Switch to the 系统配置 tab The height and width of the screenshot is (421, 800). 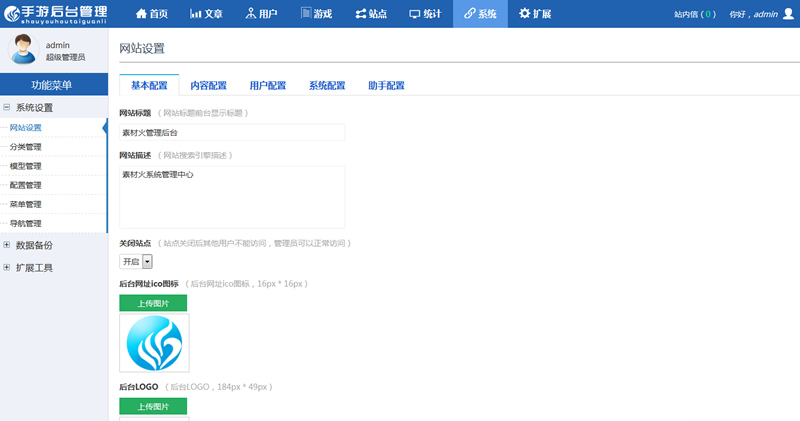pos(327,85)
